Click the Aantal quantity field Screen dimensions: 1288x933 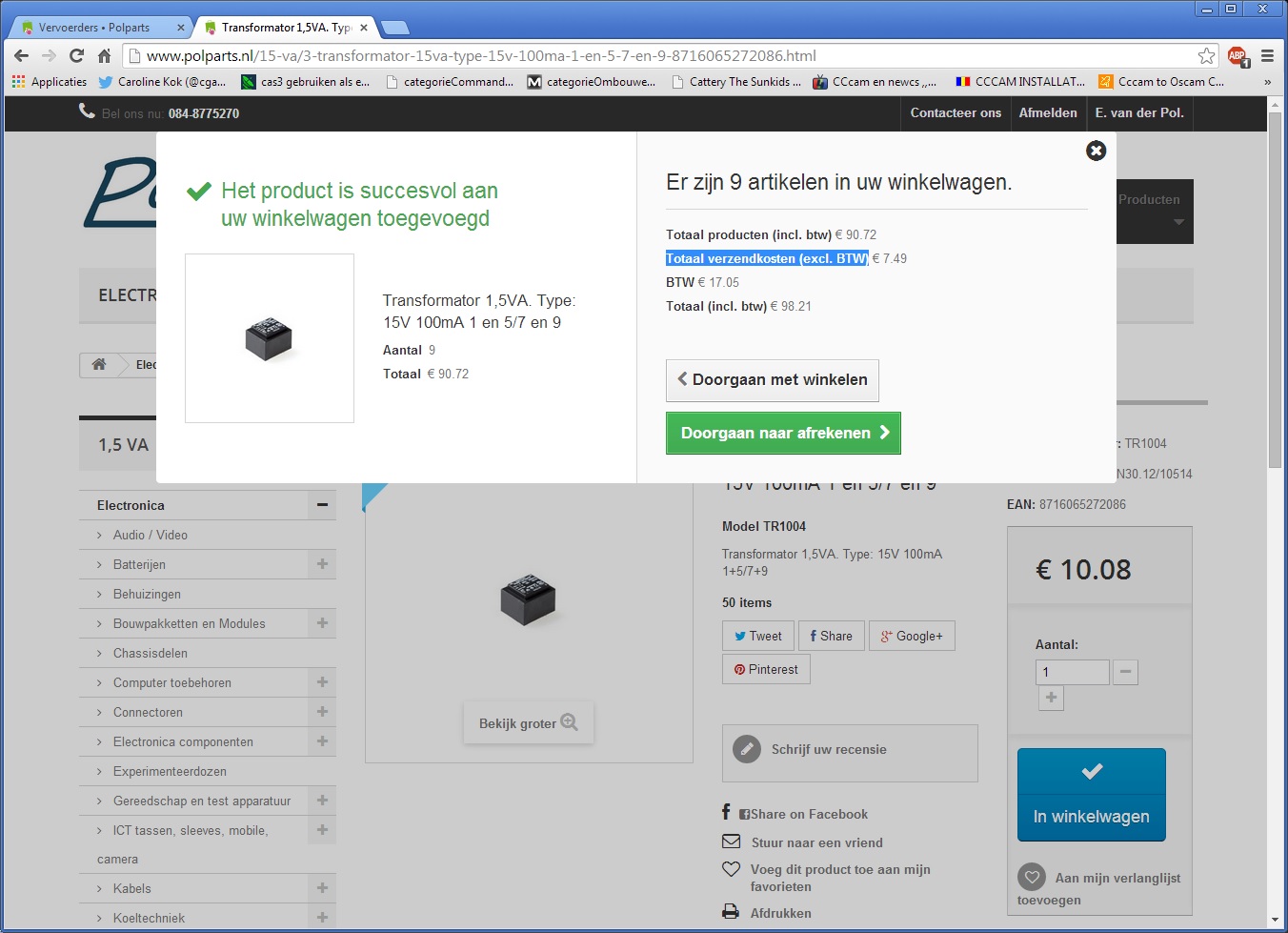(x=1073, y=672)
